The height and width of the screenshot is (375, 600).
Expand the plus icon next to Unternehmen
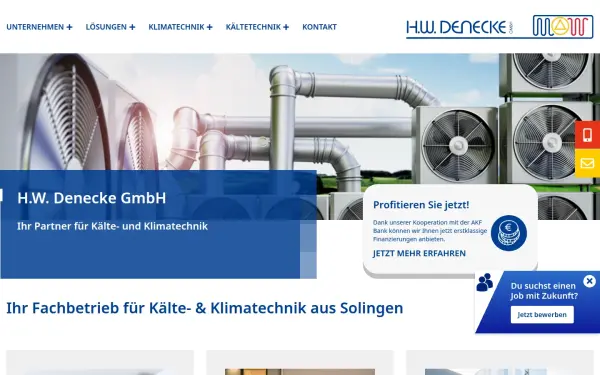click(x=69, y=27)
